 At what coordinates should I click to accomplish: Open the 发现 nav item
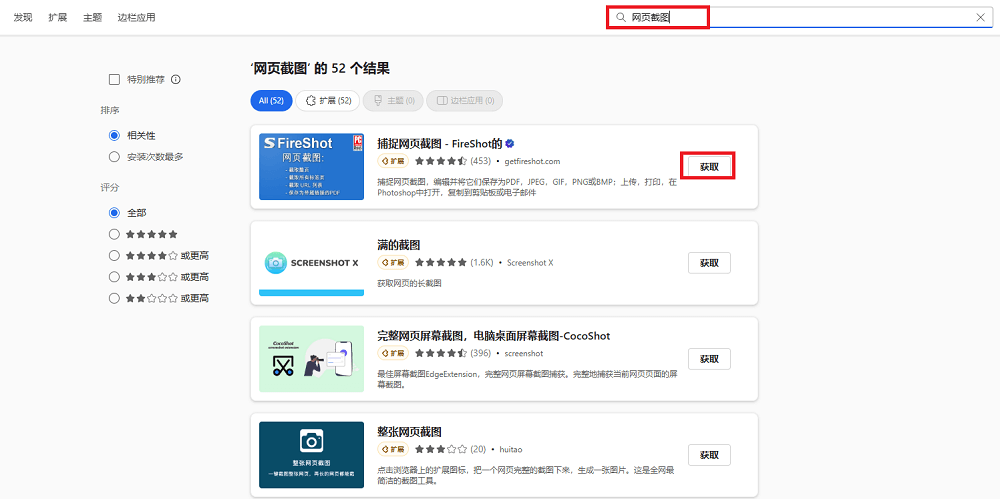tap(23, 18)
